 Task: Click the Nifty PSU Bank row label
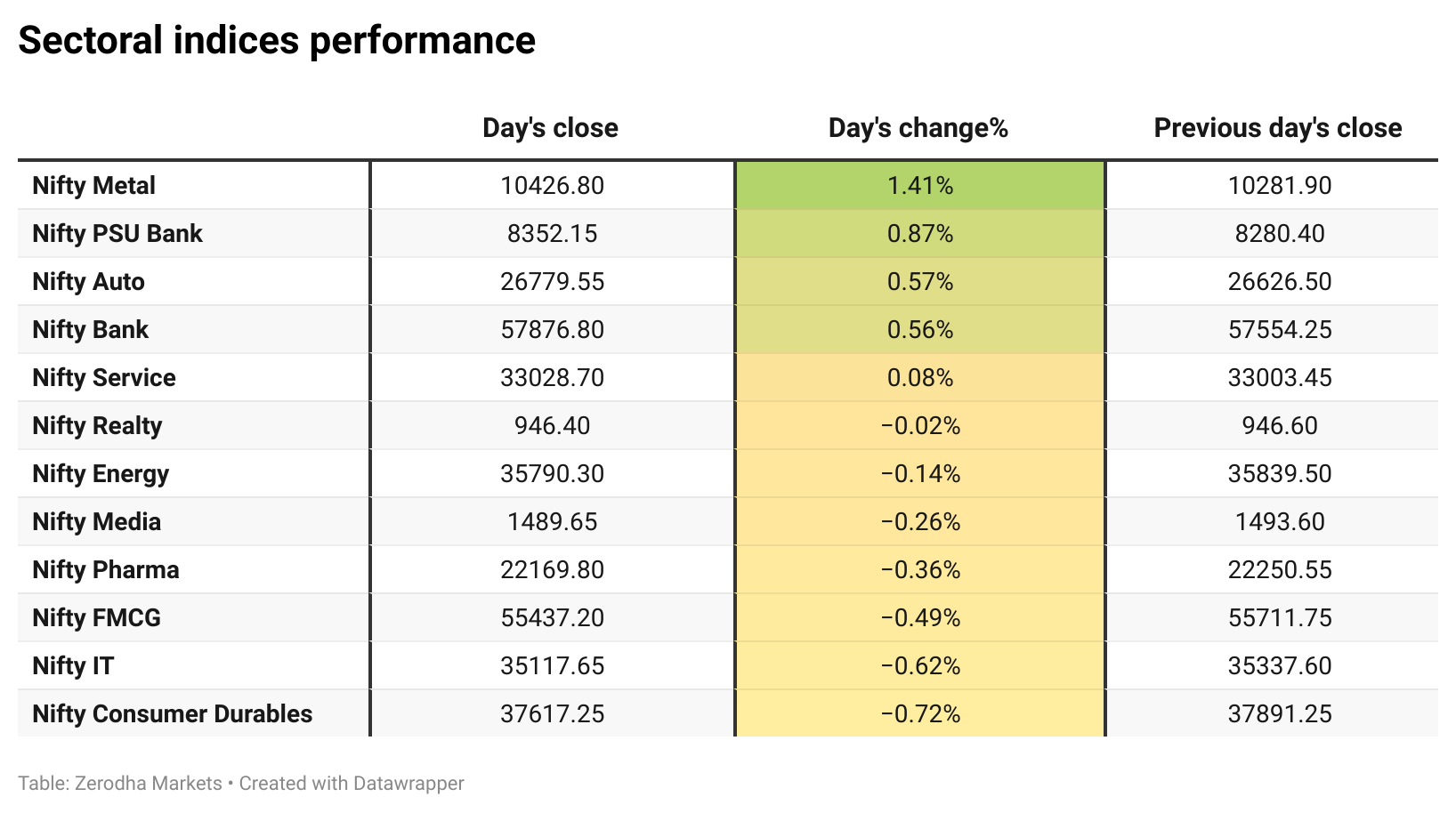pyautogui.click(x=117, y=233)
